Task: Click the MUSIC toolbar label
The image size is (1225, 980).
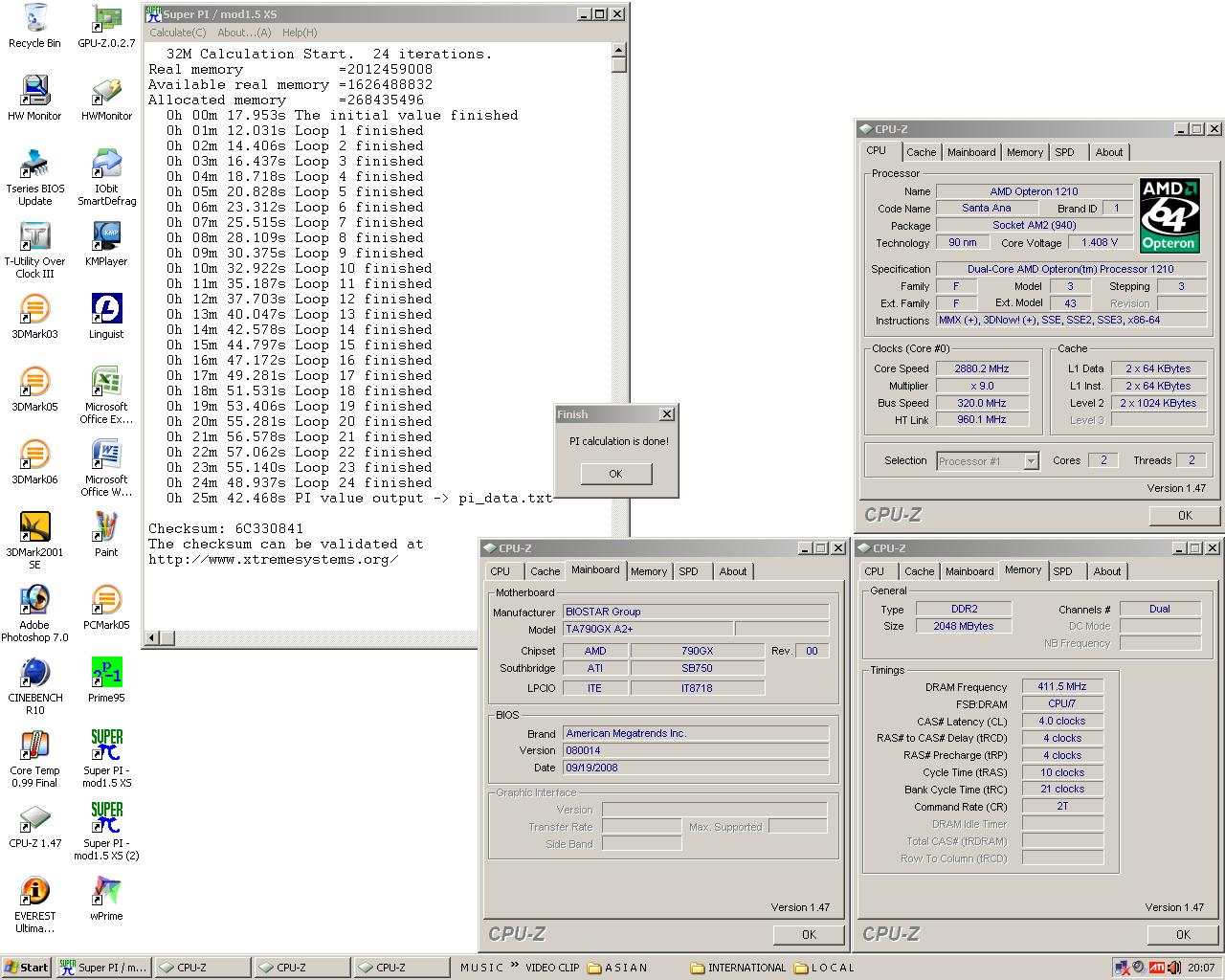Action: (x=481, y=968)
